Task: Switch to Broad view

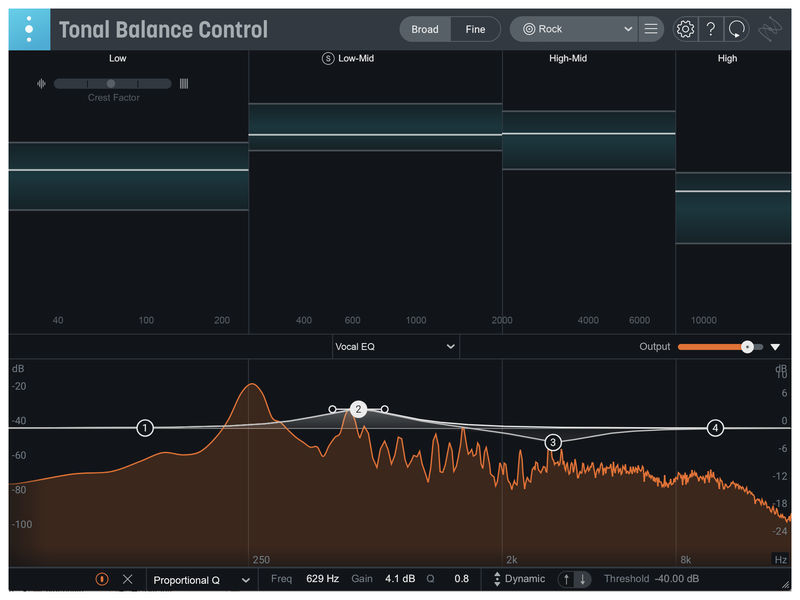Action: [424, 30]
